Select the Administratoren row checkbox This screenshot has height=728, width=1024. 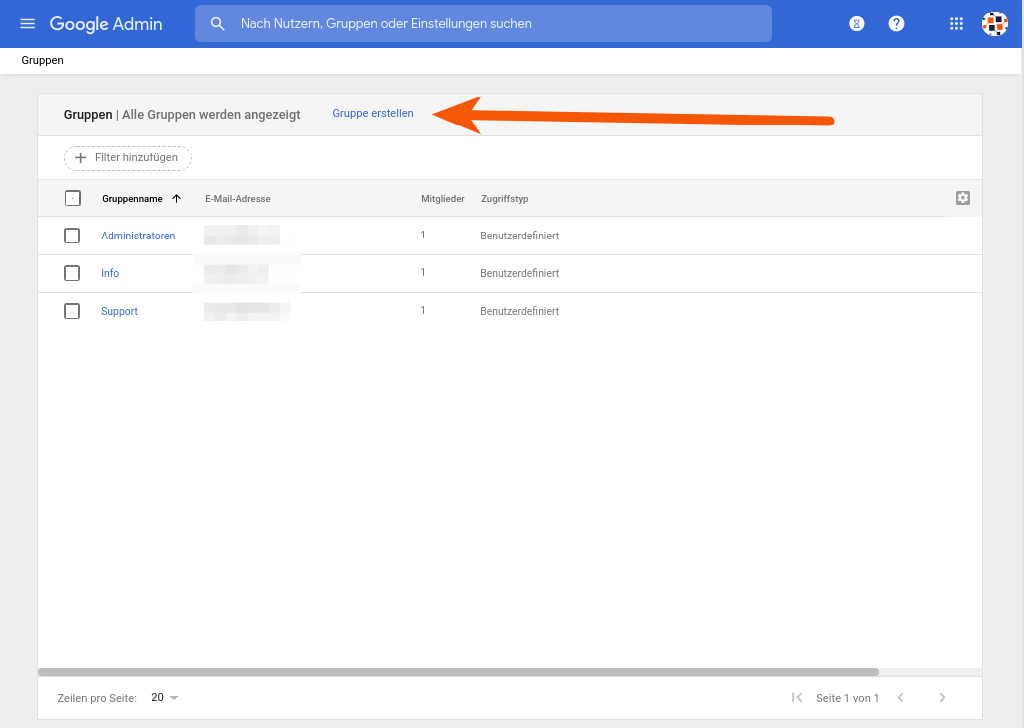click(72, 235)
